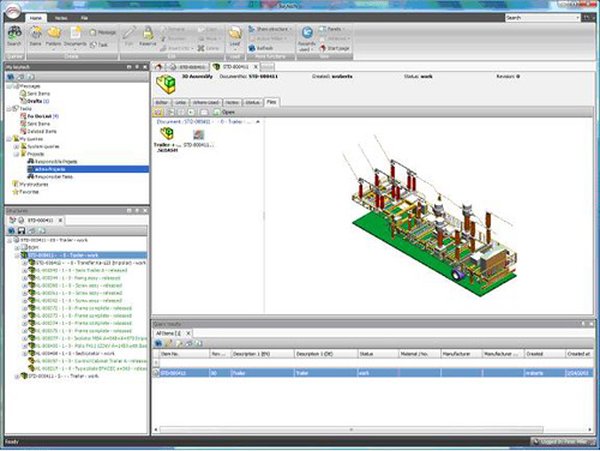
Task: Click the save disk icon in Structure toolbar
Action: pos(21,231)
